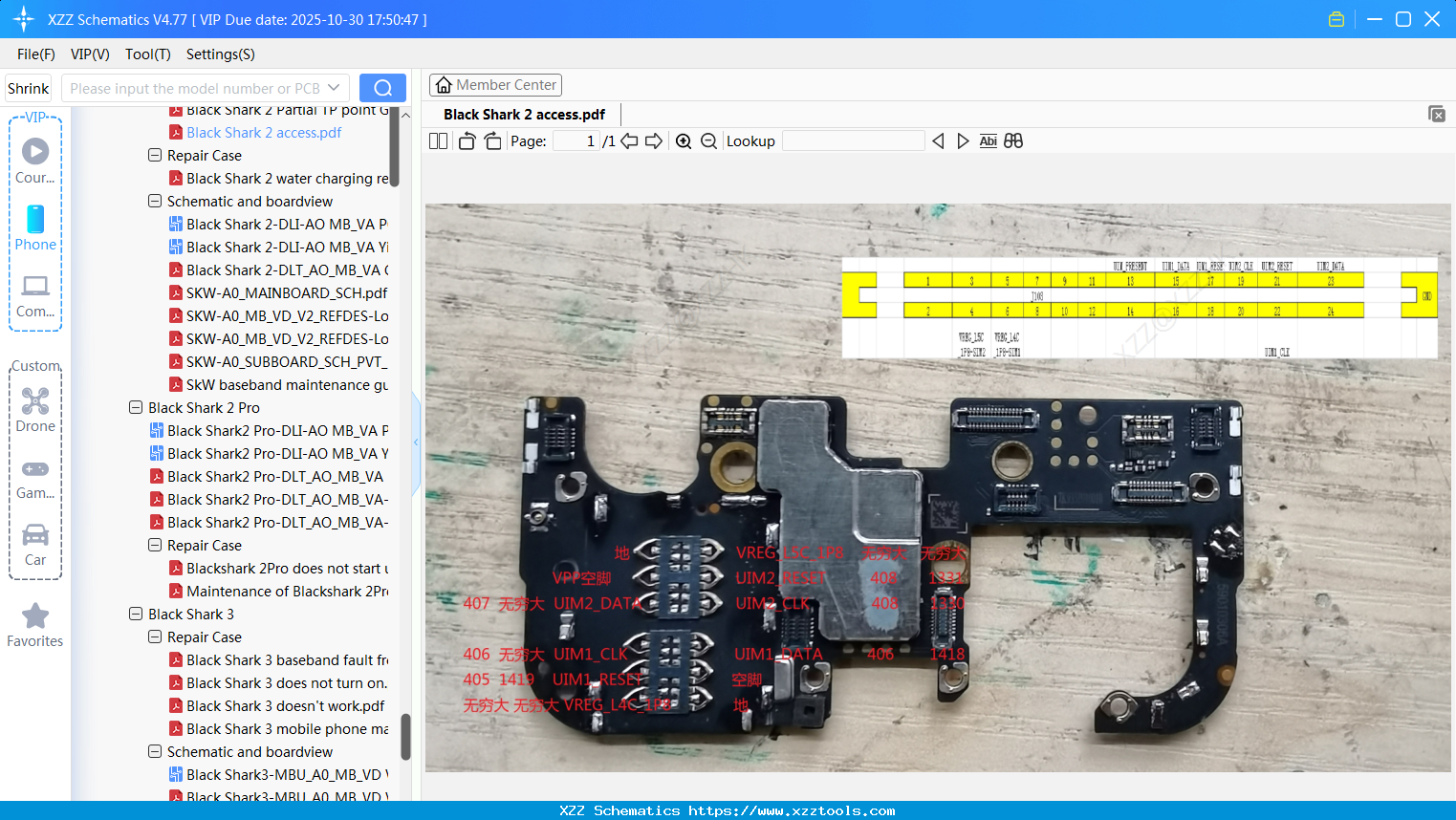Click boardview icon of Black Shark2 Pro-DLI-AO MB_VA P
Image resolution: width=1456 pixels, height=820 pixels.
157,431
